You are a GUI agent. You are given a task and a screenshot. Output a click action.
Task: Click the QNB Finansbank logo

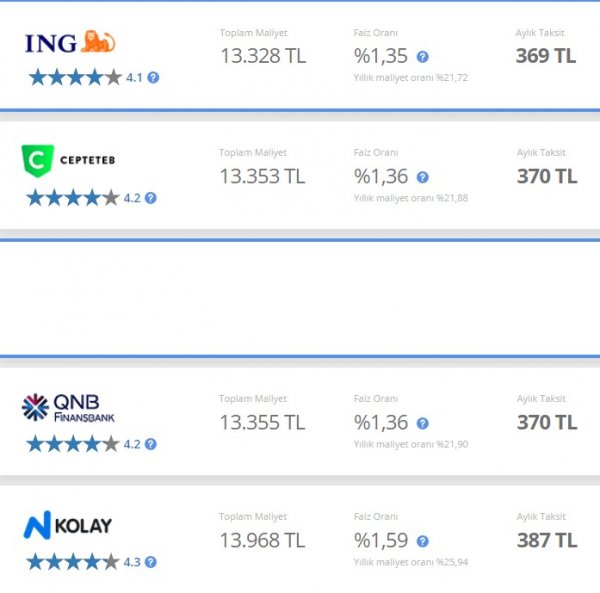click(68, 407)
